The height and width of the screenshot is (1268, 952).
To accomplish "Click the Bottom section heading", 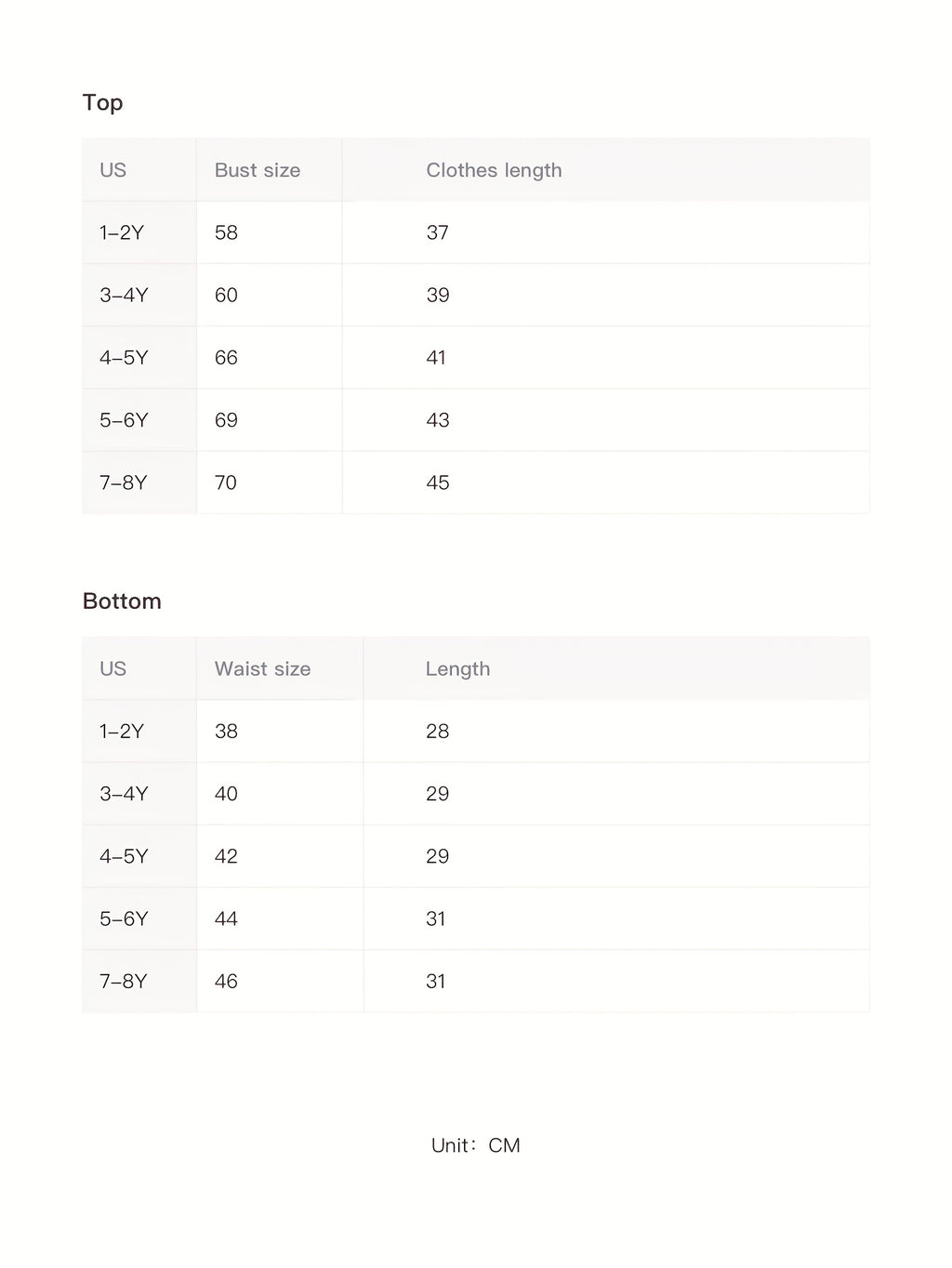I will pyautogui.click(x=122, y=601).
